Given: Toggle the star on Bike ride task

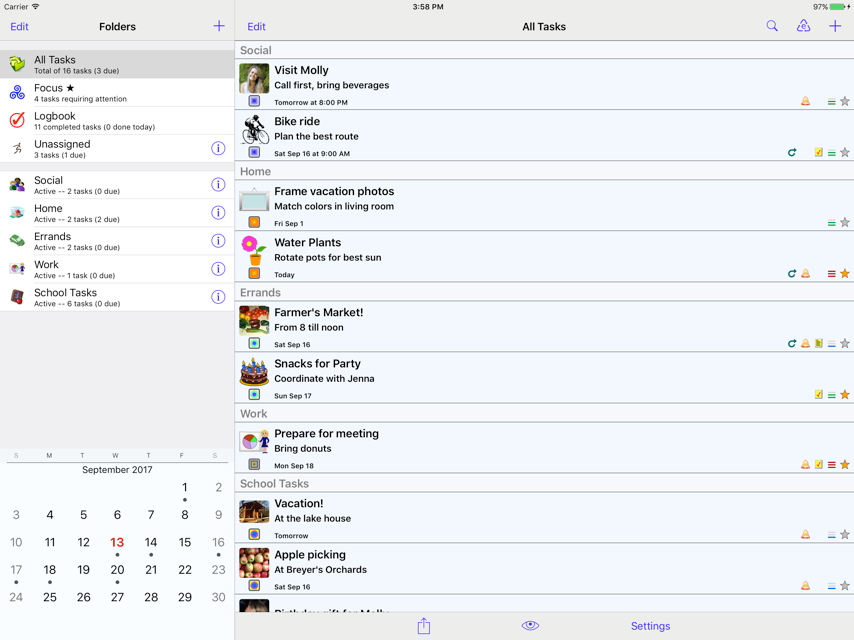Looking at the screenshot, I should (x=845, y=153).
